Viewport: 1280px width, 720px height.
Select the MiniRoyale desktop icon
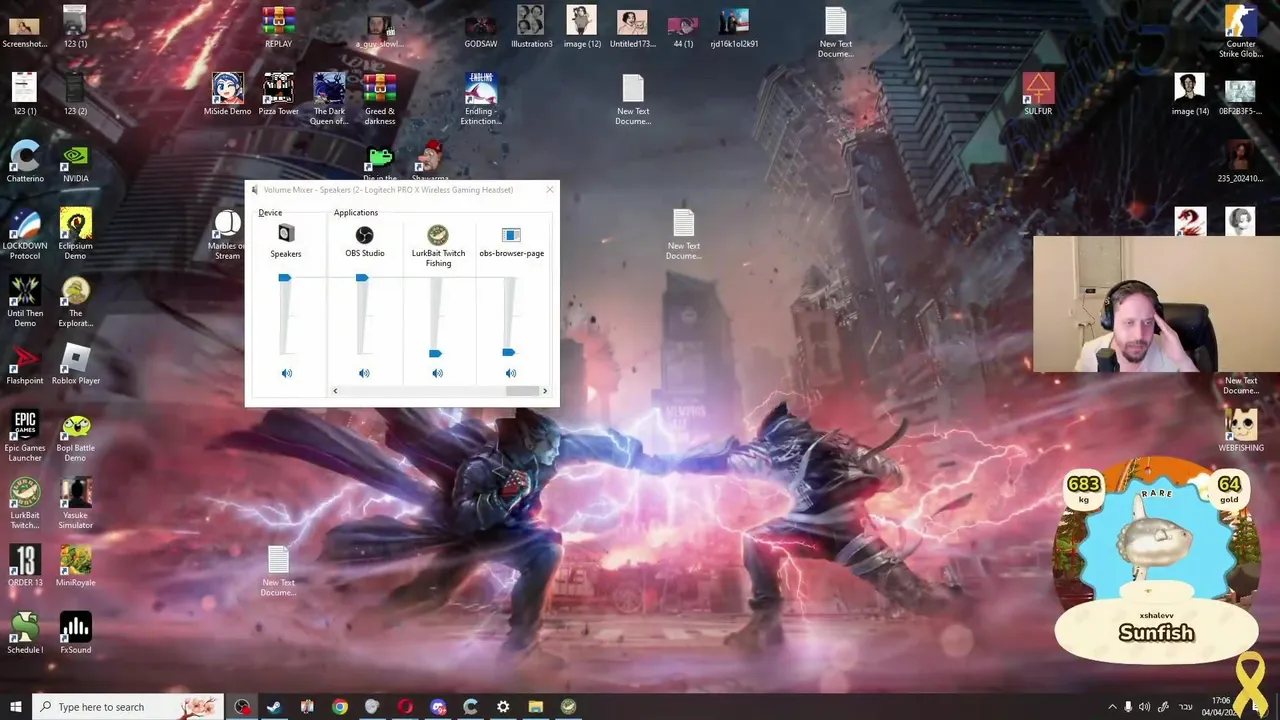click(x=76, y=566)
